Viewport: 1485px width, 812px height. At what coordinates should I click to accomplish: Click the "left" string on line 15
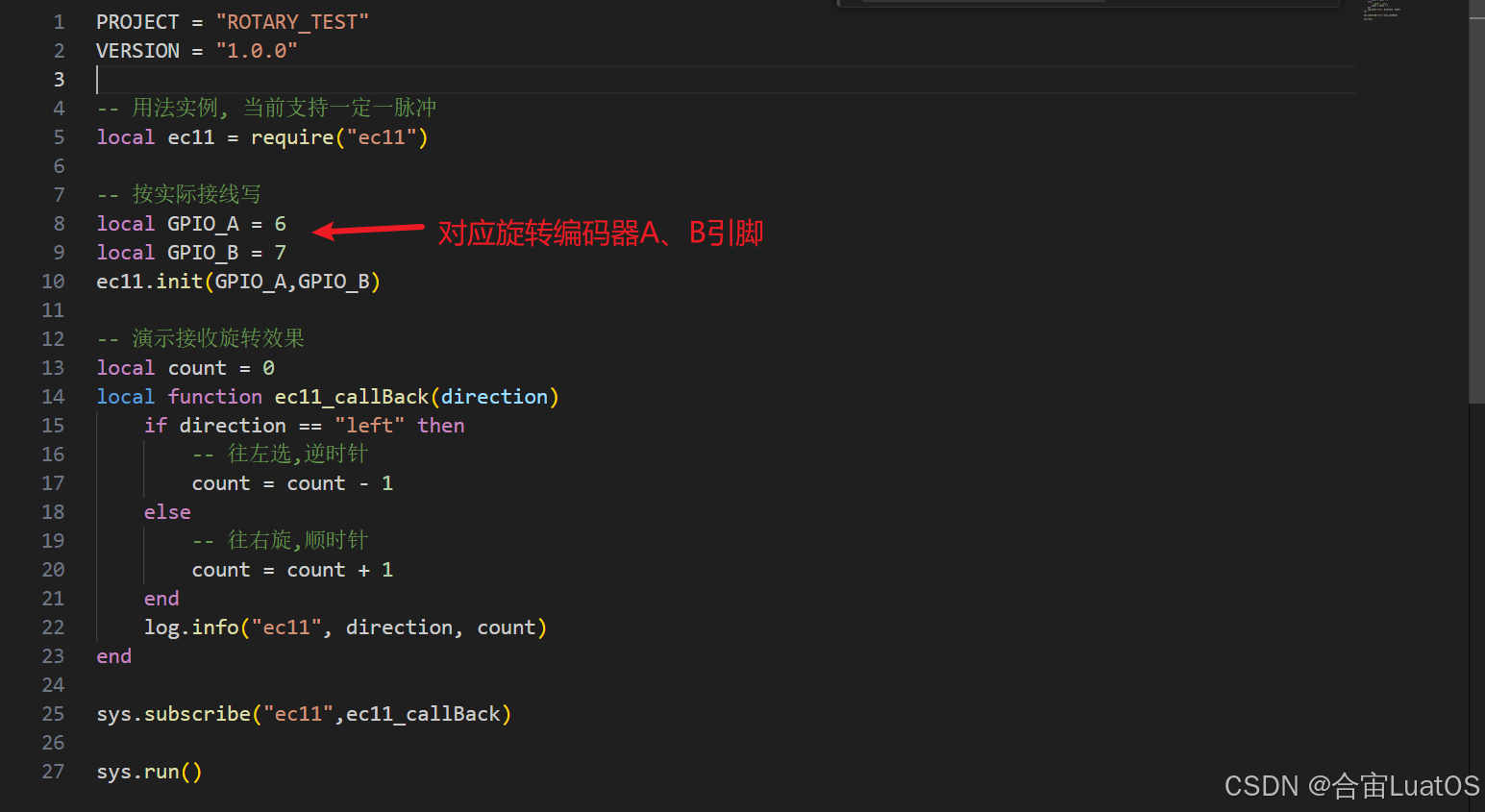click(x=370, y=426)
